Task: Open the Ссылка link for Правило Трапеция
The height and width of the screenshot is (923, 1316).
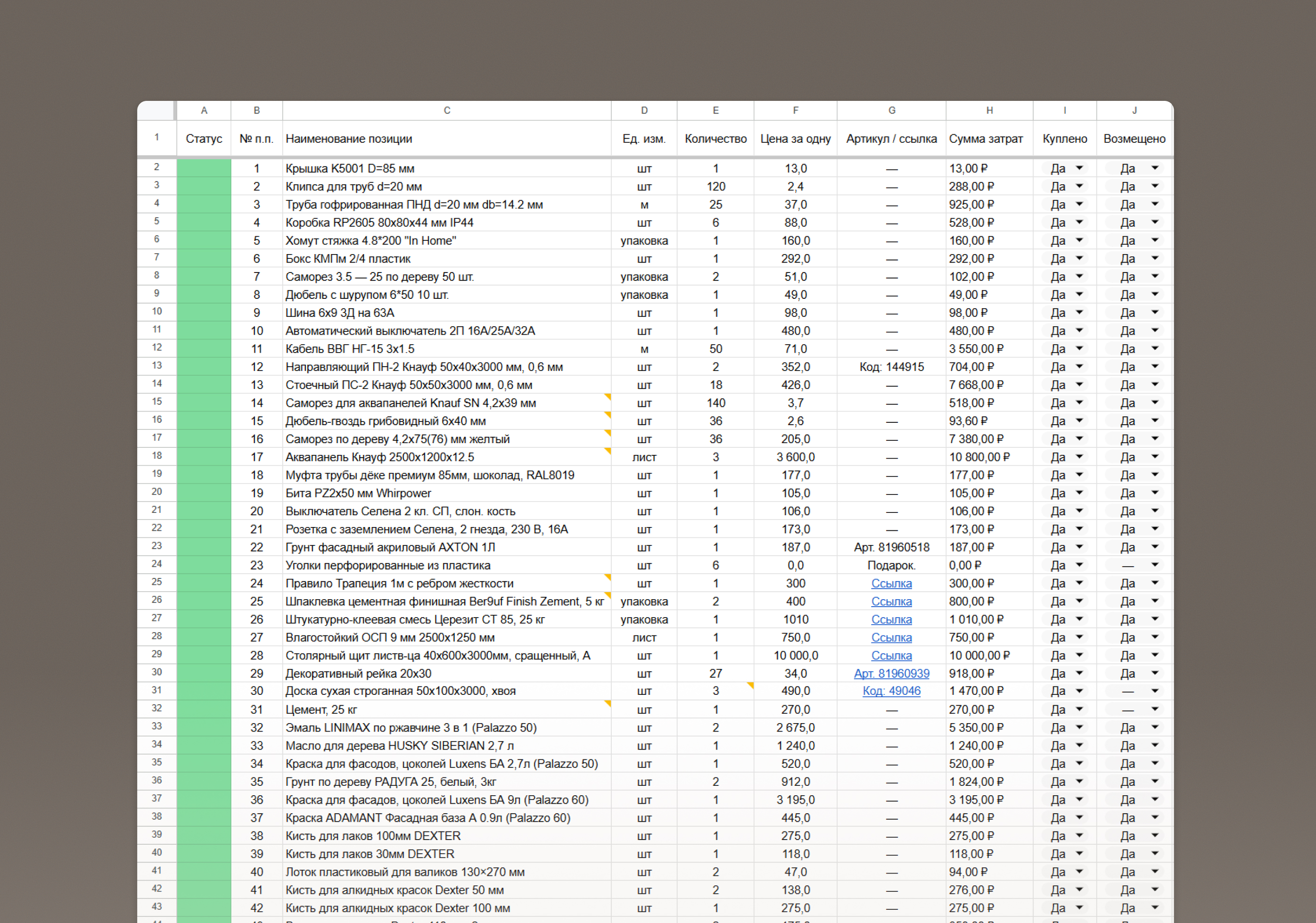Action: 891,584
